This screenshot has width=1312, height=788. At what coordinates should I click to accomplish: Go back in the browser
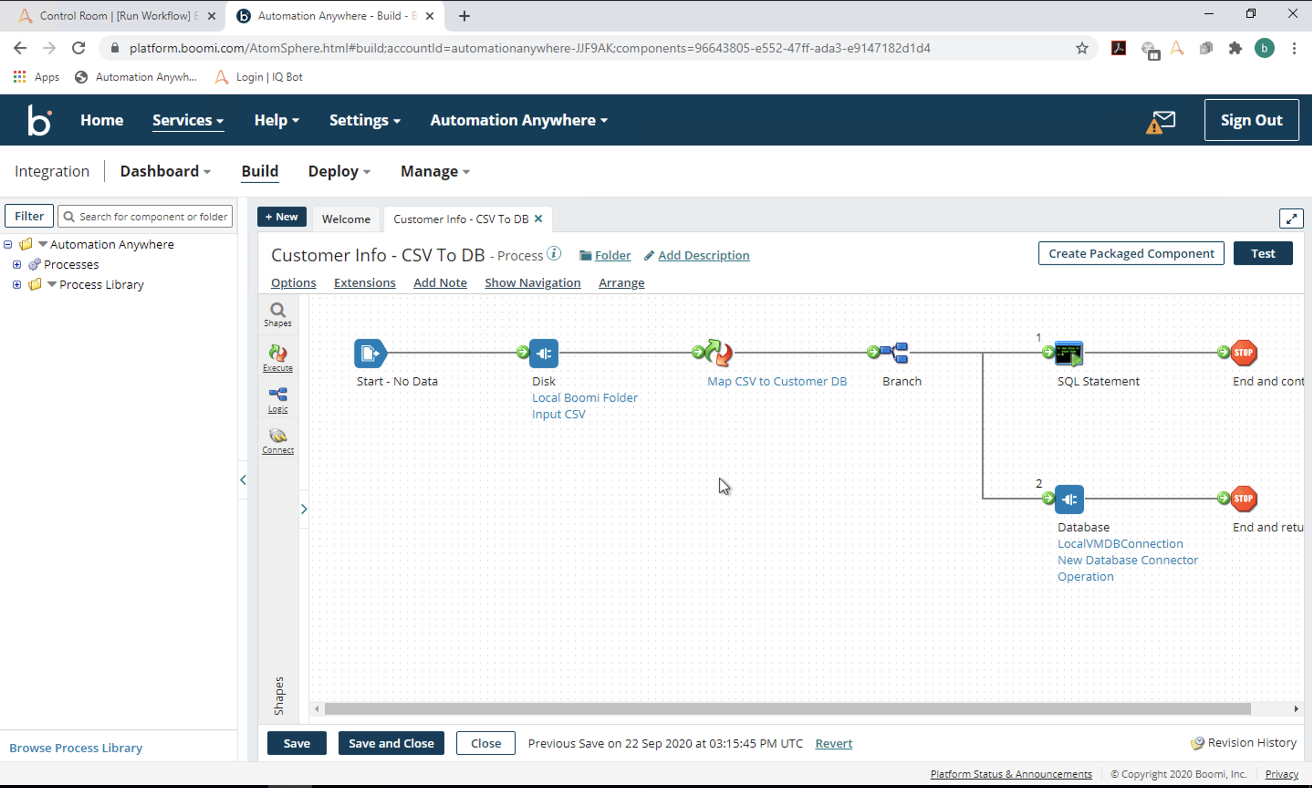pos(20,48)
